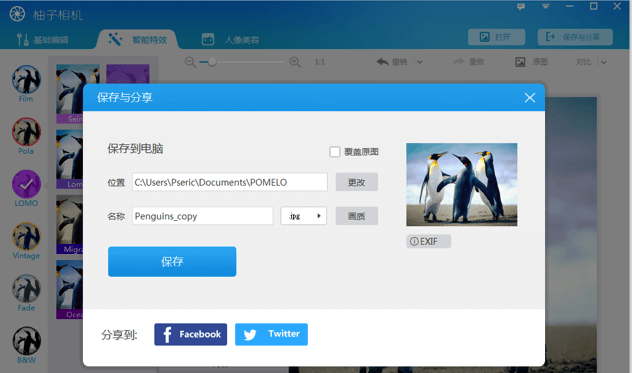This screenshot has width=632, height=373.
Task: Select the Migr... effect thumbnail
Action: click(69, 225)
